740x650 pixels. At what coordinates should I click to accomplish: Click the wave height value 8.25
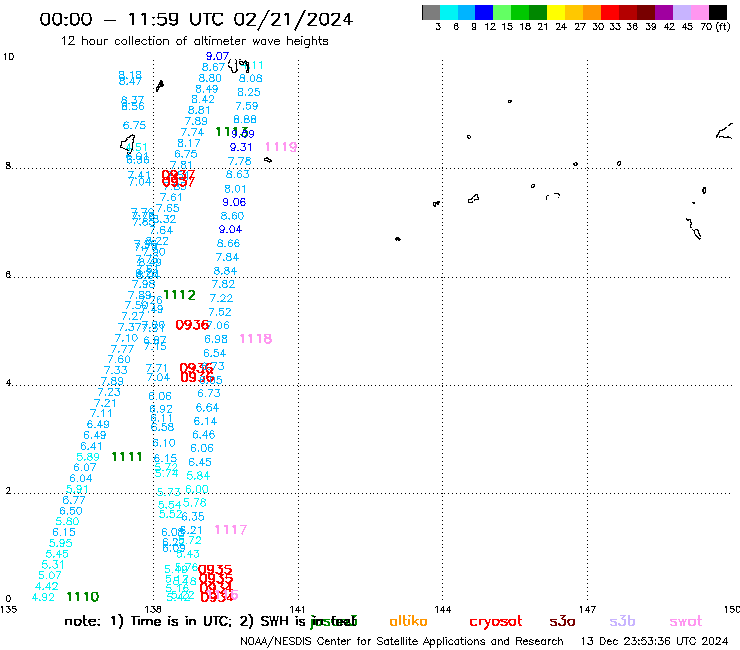(x=249, y=93)
